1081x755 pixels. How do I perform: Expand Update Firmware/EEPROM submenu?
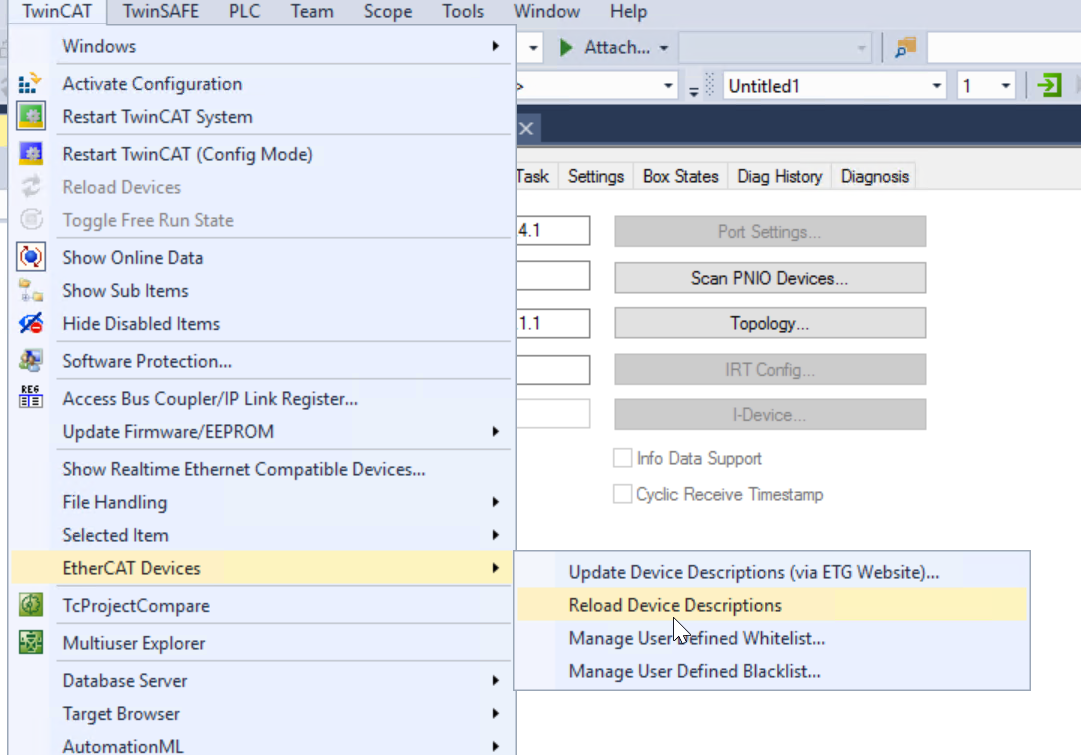(x=495, y=431)
